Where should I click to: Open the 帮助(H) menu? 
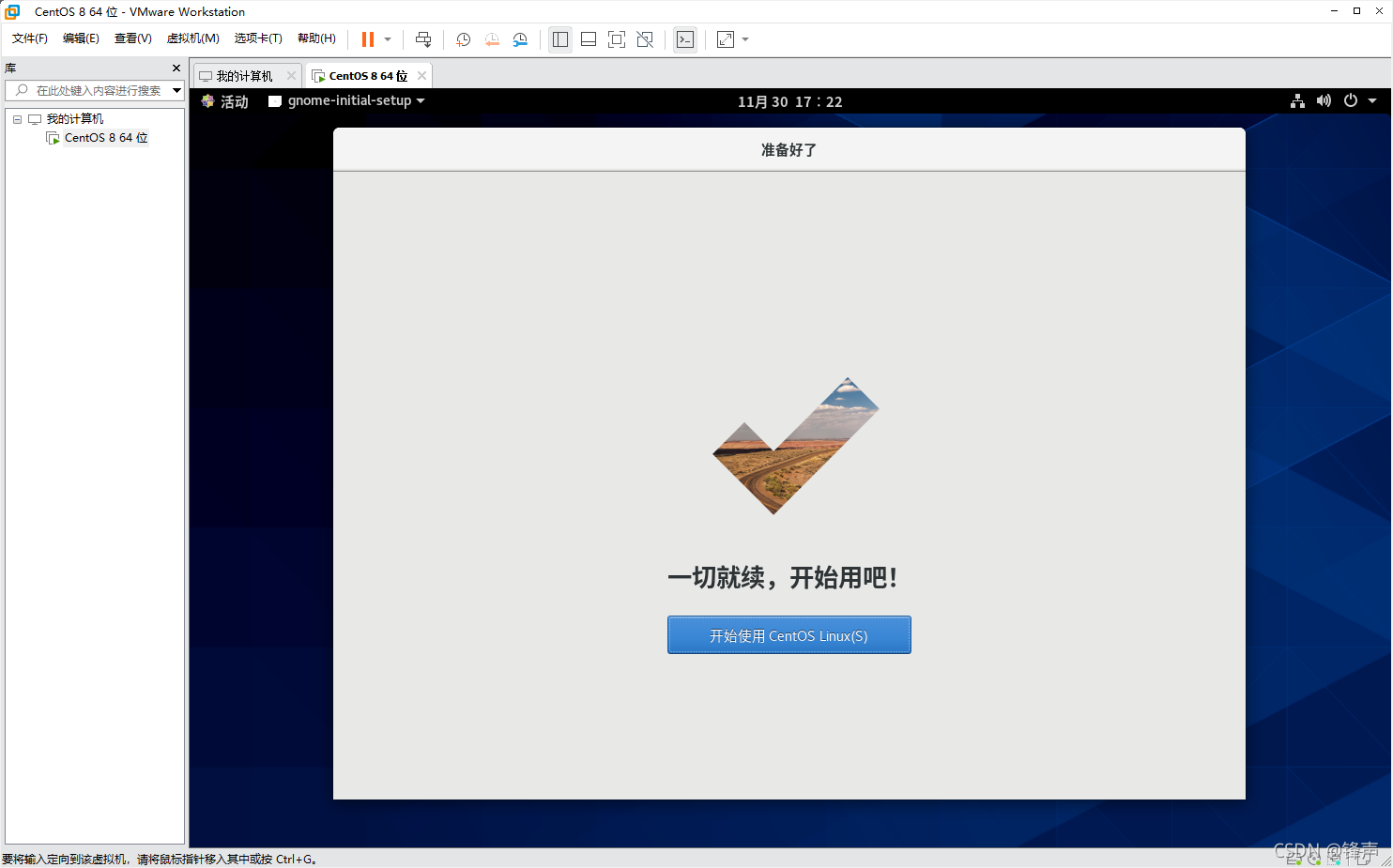coord(316,38)
